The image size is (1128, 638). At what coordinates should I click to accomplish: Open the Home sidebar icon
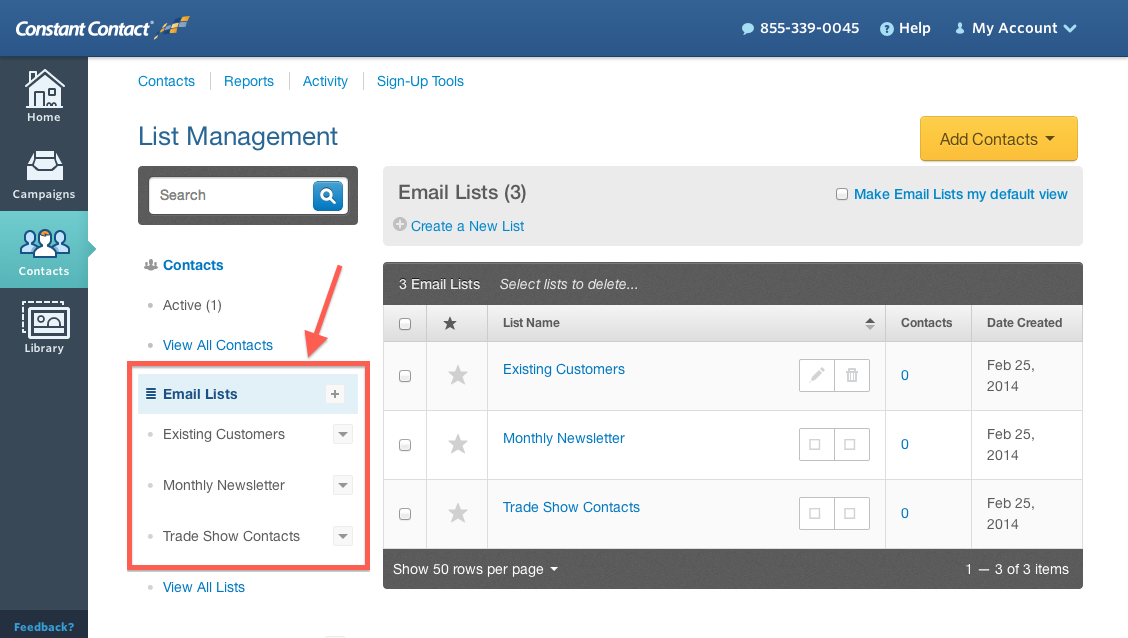44,96
